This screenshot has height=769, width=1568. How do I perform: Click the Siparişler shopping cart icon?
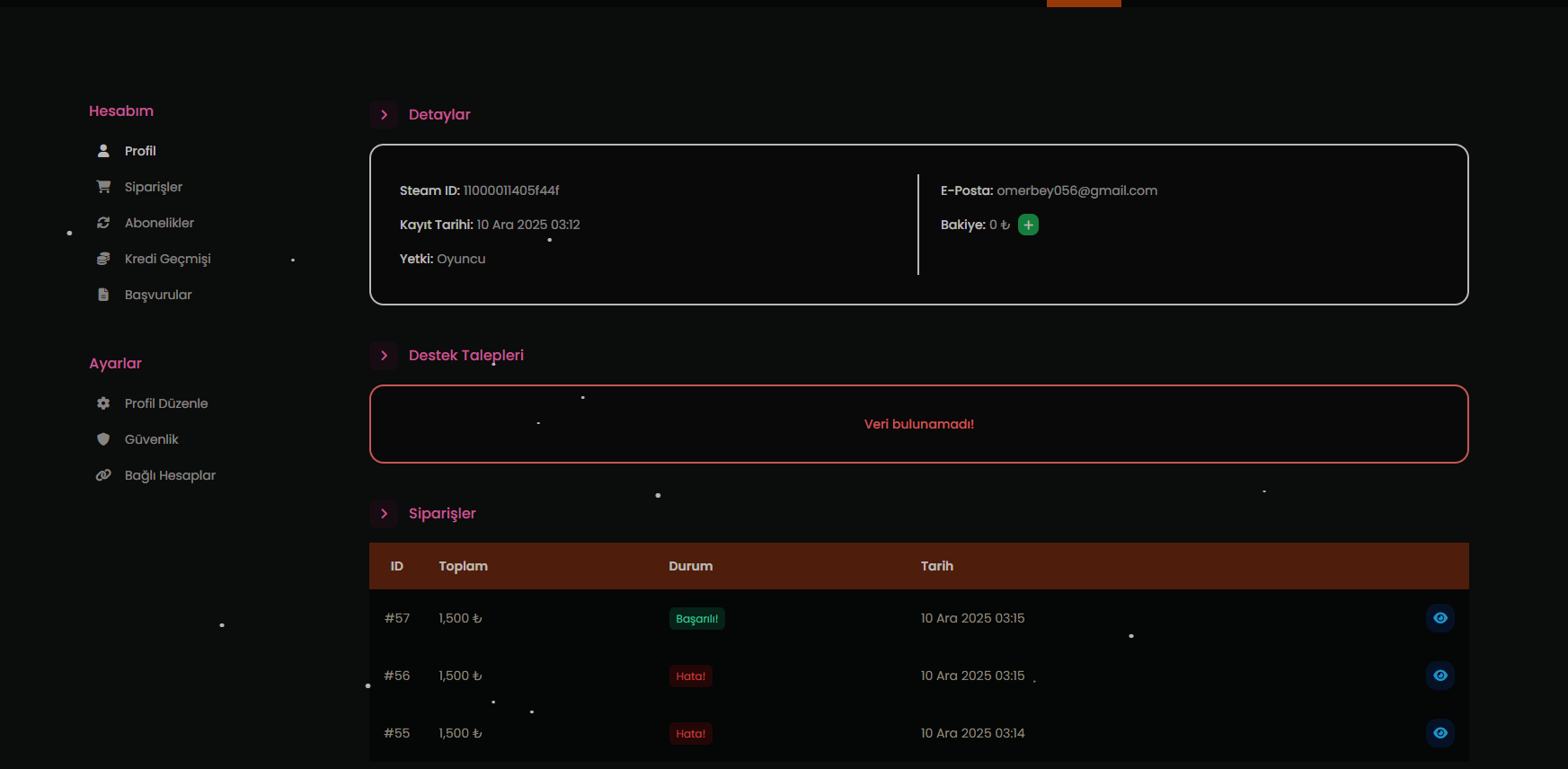(x=103, y=187)
